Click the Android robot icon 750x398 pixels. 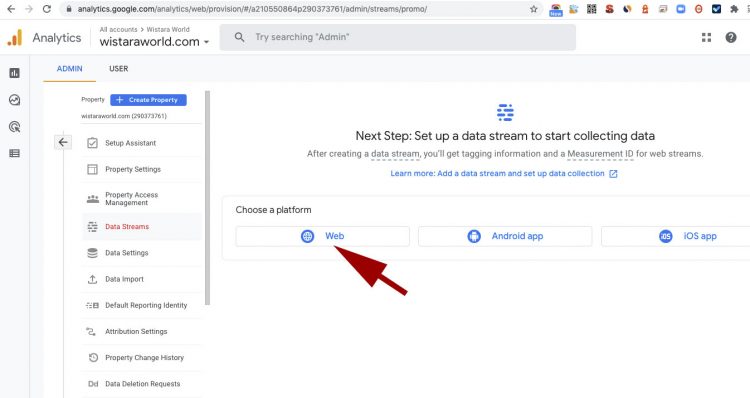click(x=474, y=236)
